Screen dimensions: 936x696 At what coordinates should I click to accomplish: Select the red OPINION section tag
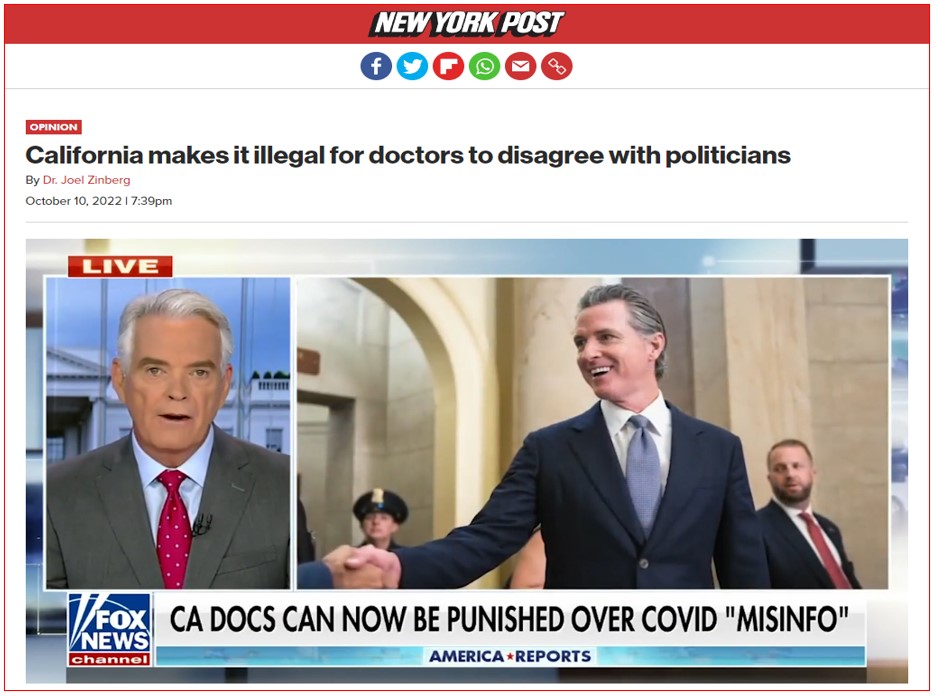(54, 127)
